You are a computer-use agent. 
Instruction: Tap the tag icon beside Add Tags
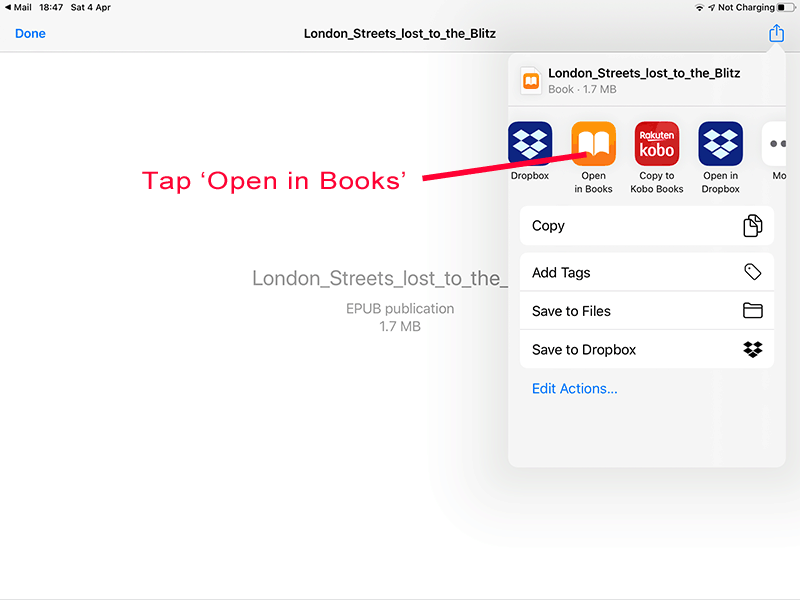[x=753, y=272]
